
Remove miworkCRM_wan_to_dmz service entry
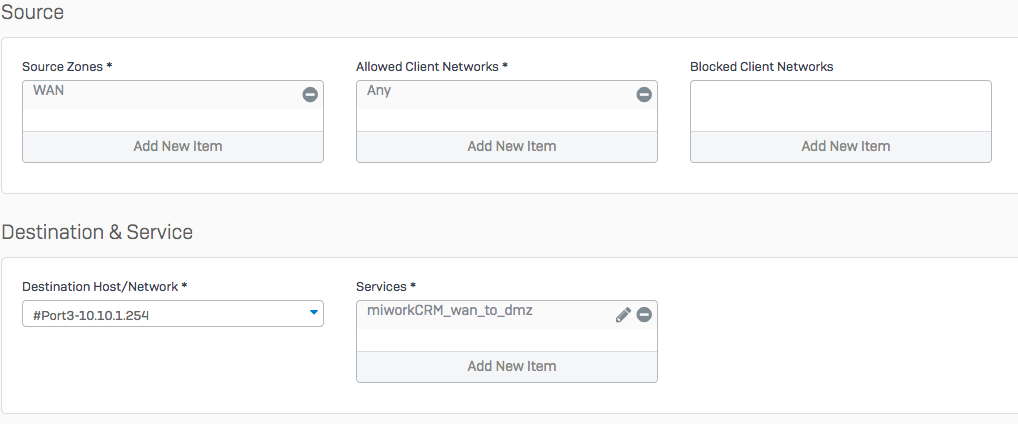pyautogui.click(x=644, y=315)
